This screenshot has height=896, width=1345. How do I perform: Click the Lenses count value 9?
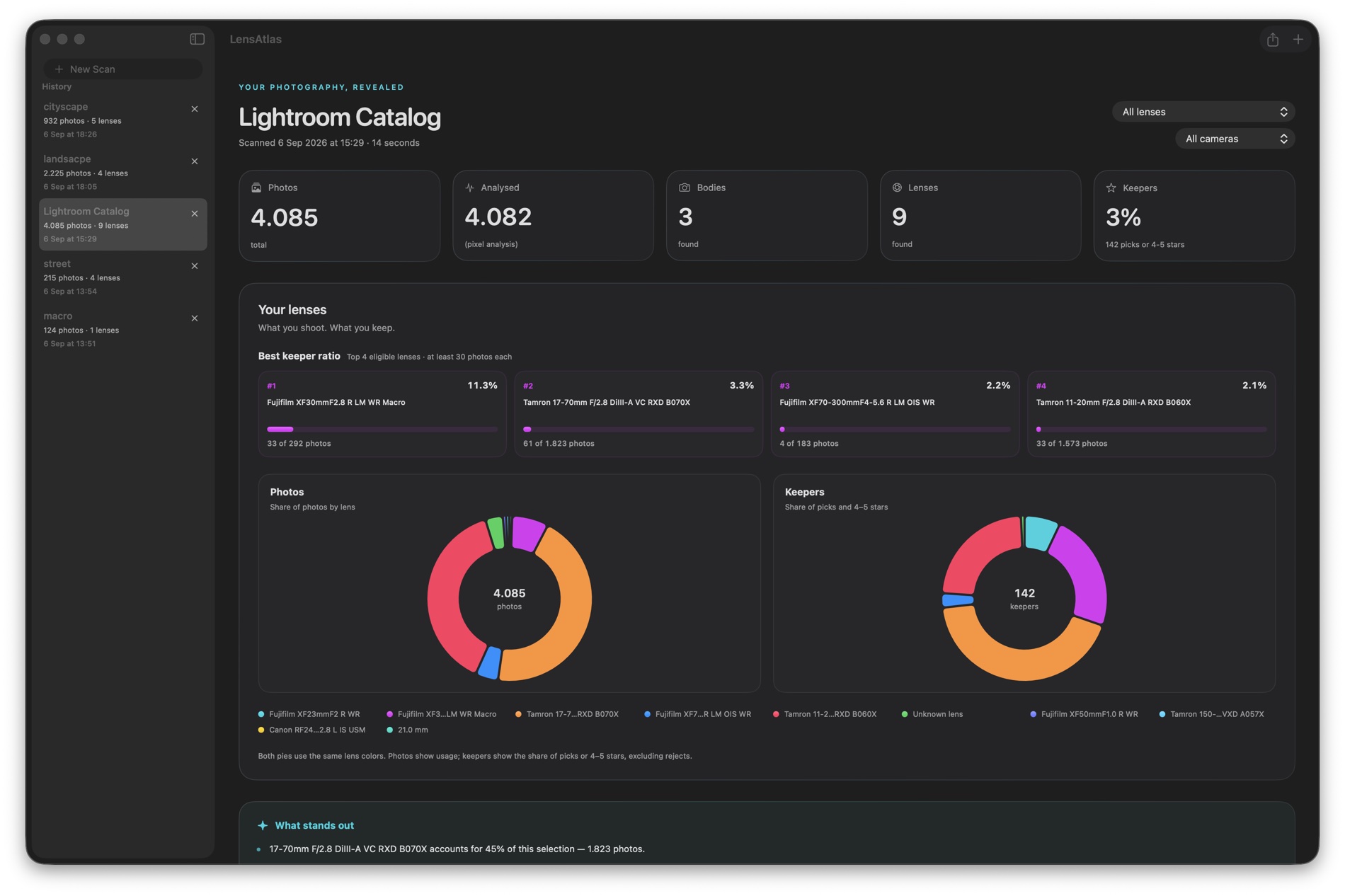899,217
